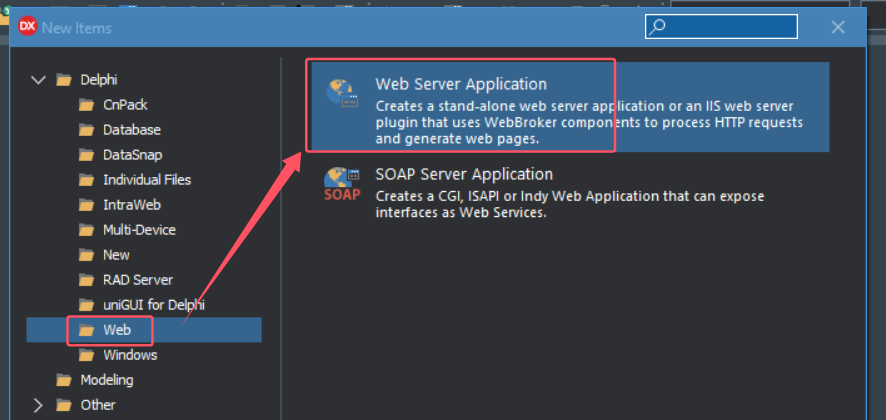The width and height of the screenshot is (886, 420).
Task: Select the CnPack folder icon
Action: click(86, 105)
